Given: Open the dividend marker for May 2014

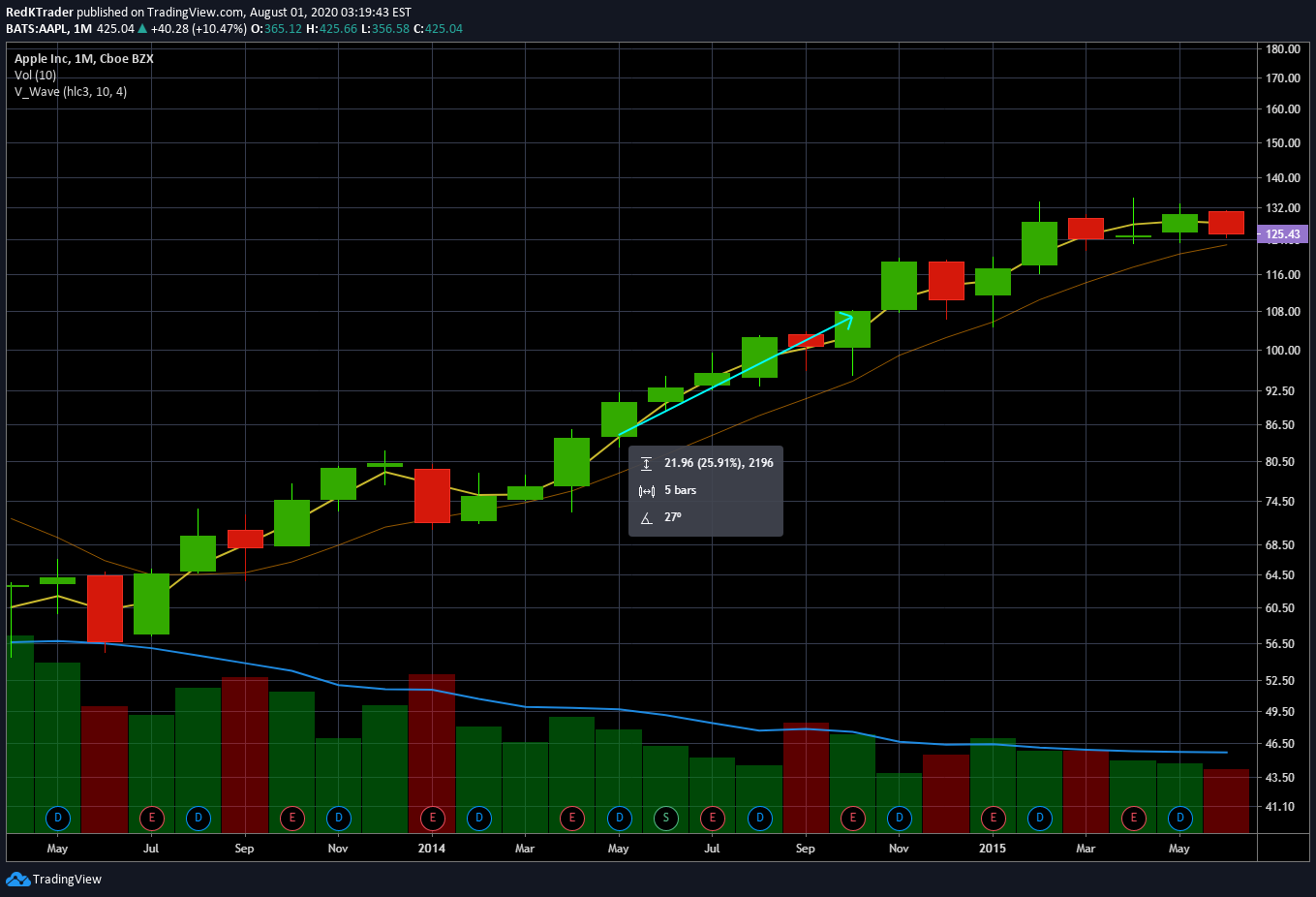Looking at the screenshot, I should (620, 818).
